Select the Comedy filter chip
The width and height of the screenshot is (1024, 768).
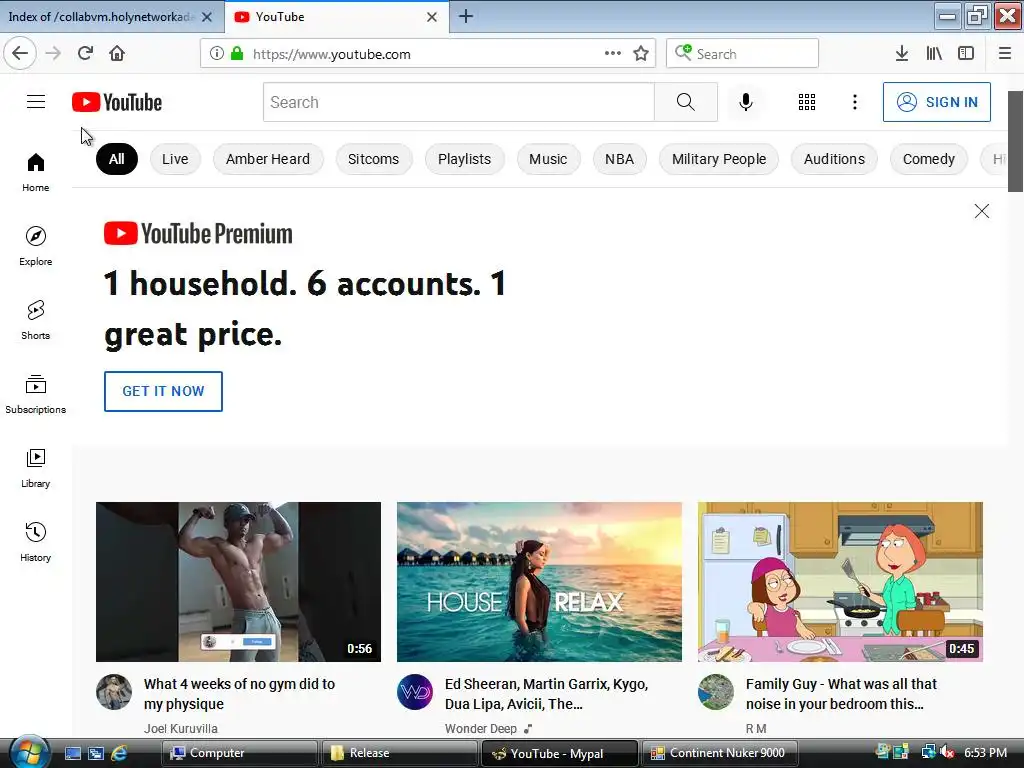[x=929, y=159]
